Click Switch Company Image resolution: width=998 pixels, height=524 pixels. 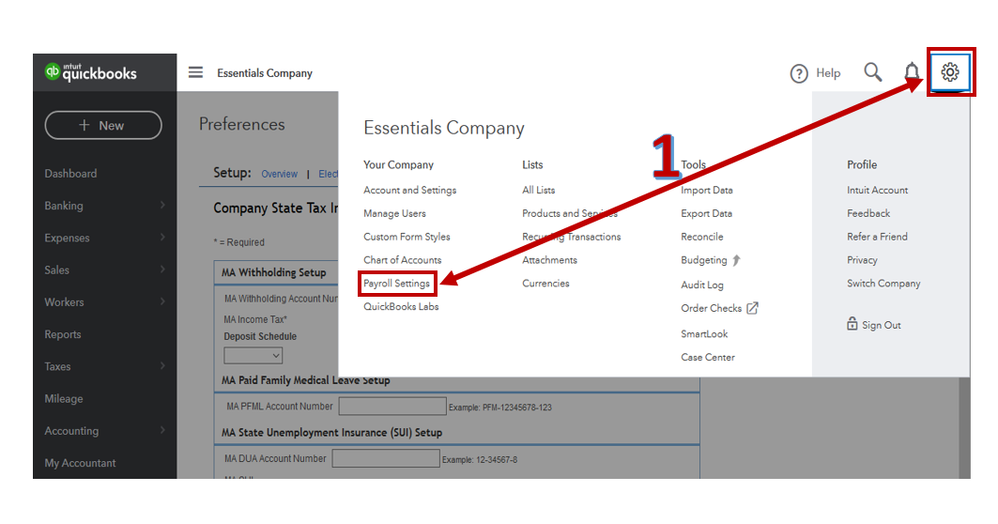(883, 283)
